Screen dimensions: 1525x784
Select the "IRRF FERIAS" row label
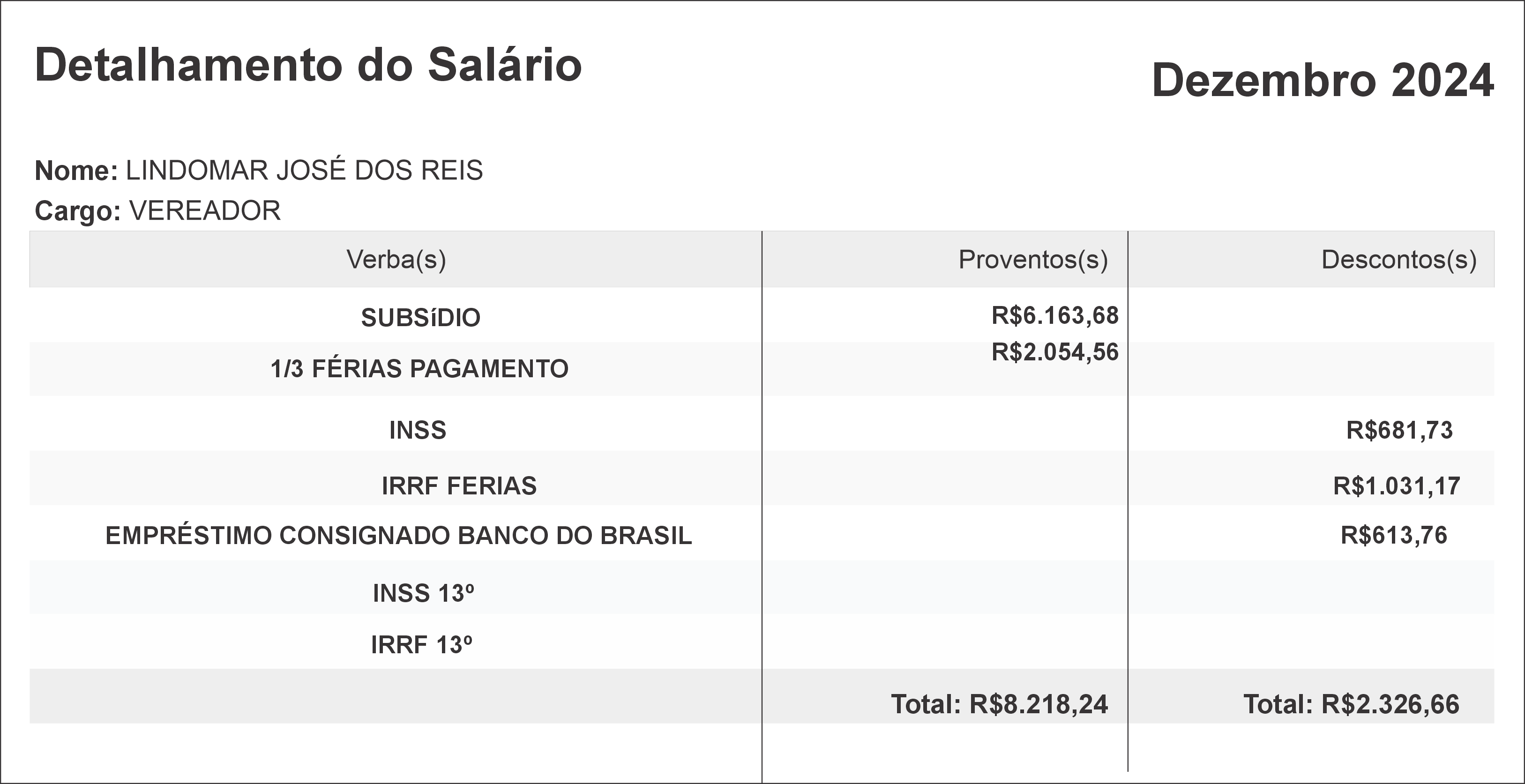[x=459, y=485]
